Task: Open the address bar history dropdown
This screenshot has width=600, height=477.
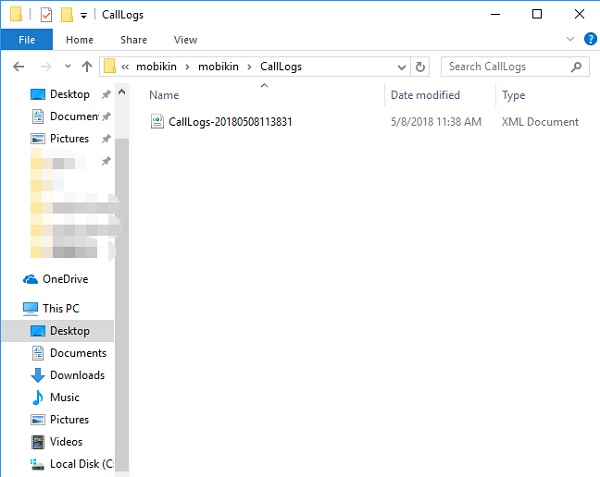Action: (x=402, y=67)
